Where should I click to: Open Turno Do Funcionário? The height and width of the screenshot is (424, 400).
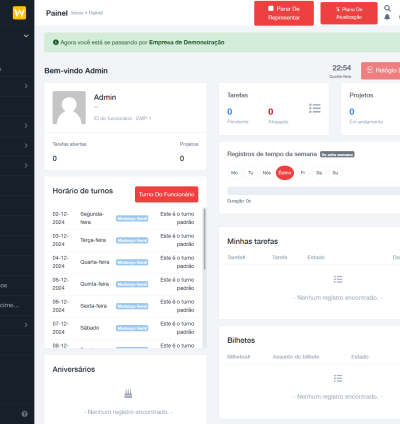(167, 194)
